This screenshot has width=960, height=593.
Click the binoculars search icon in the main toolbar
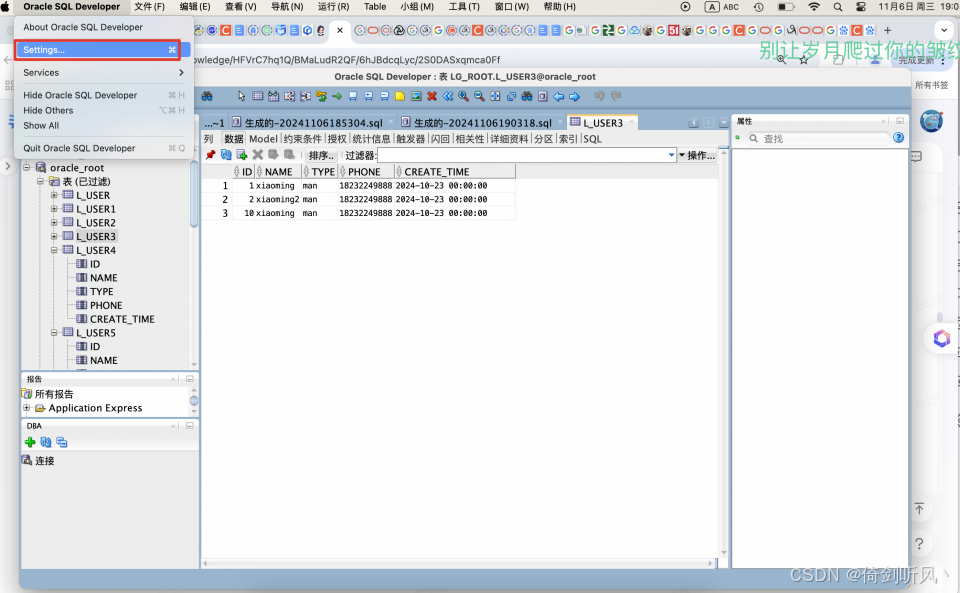pos(207,96)
